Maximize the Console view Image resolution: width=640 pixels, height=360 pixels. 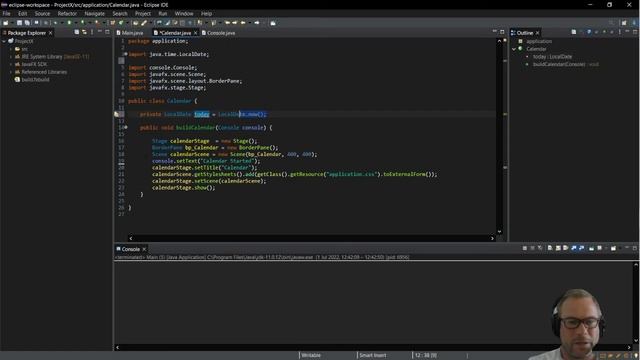tap(635, 248)
